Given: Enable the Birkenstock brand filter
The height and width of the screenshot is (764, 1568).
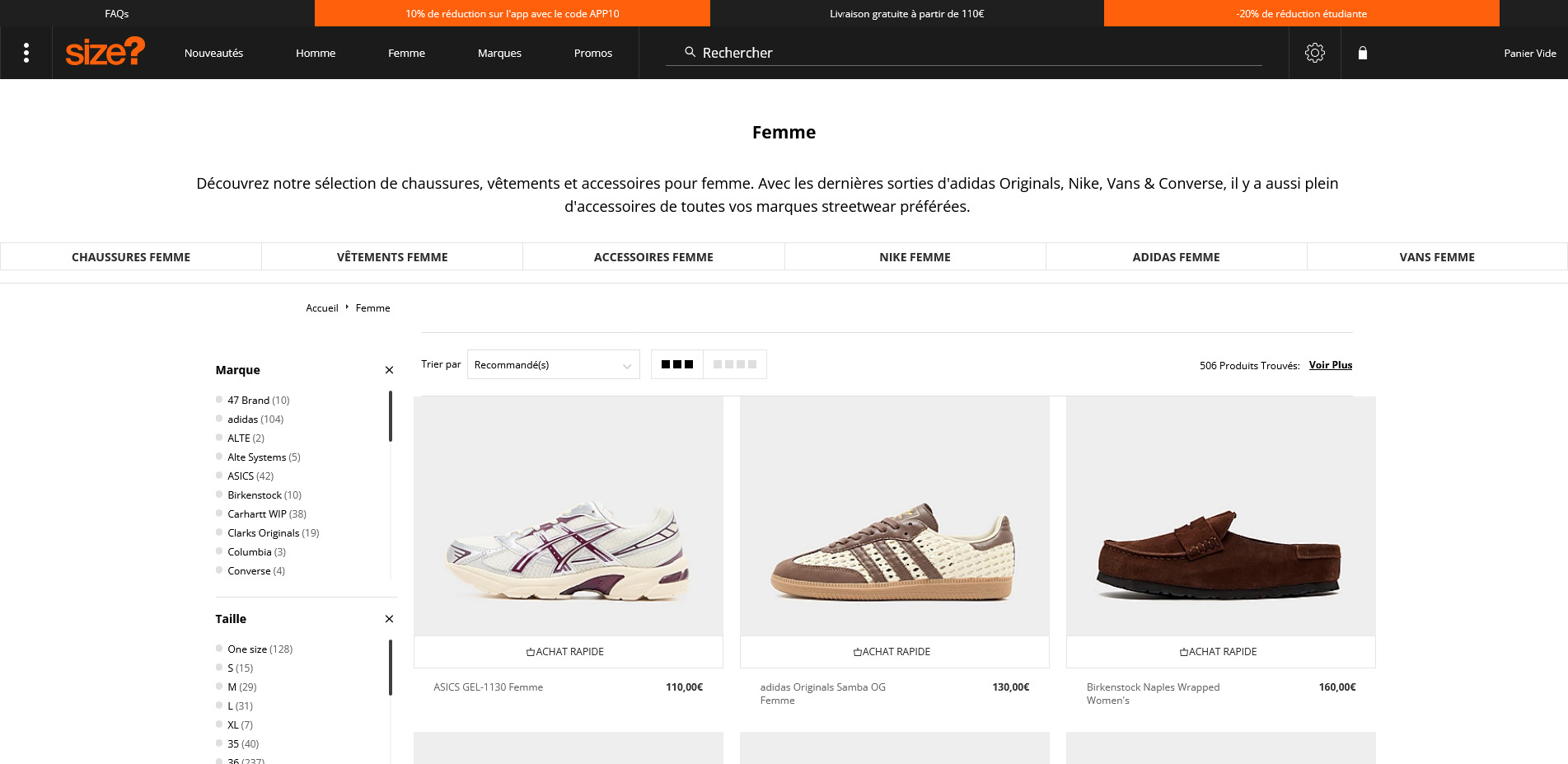Looking at the screenshot, I should [x=259, y=494].
